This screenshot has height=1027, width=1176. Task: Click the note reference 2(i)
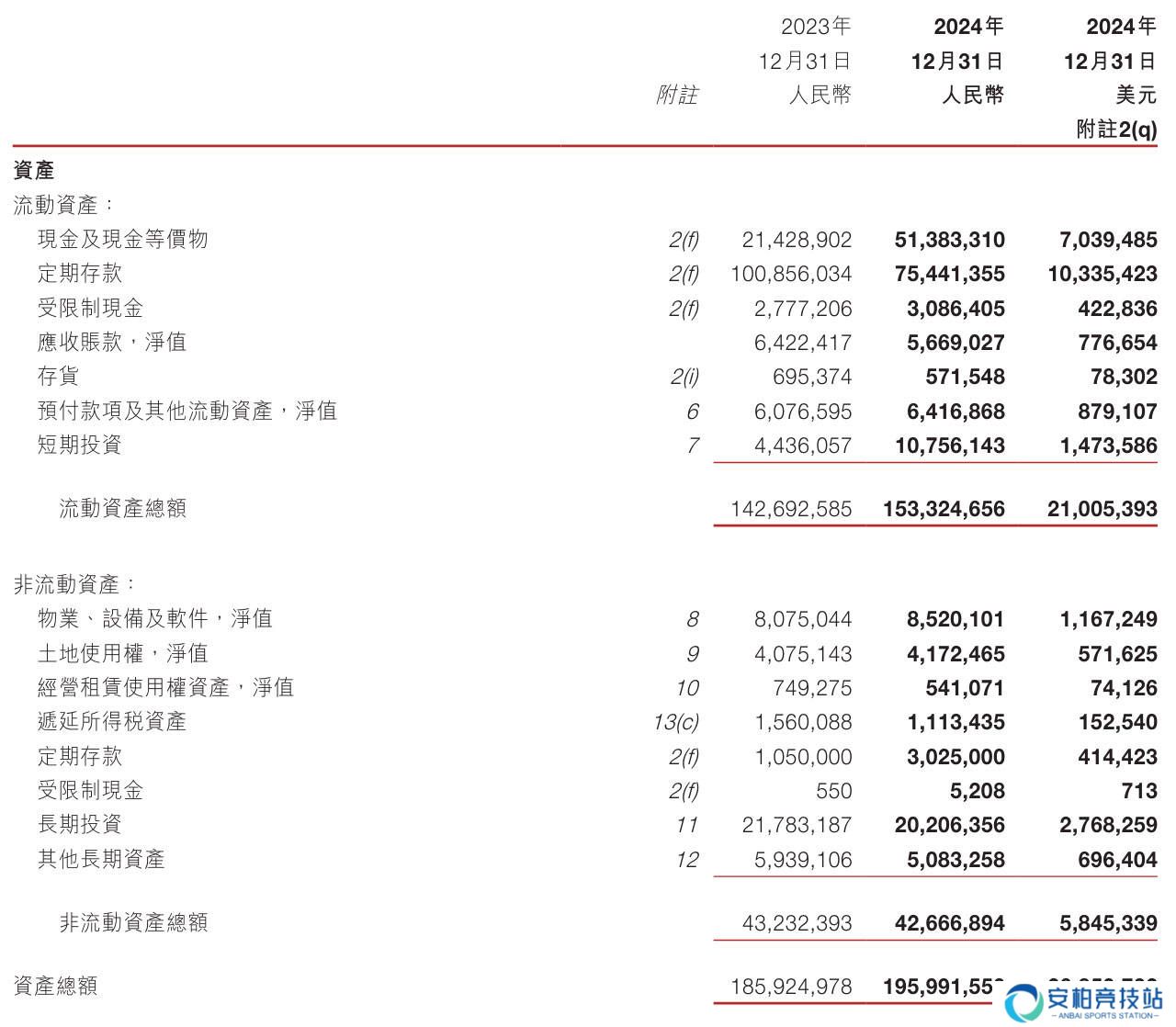tap(683, 378)
